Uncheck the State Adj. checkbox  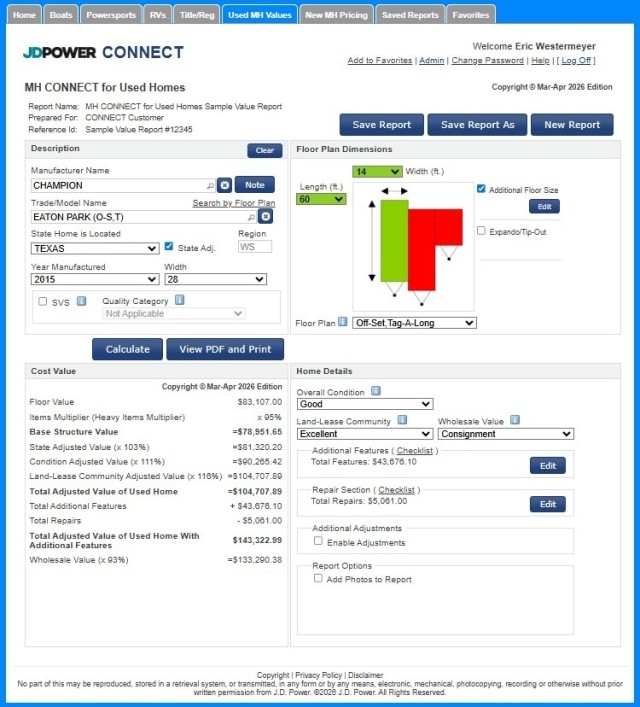click(x=169, y=246)
